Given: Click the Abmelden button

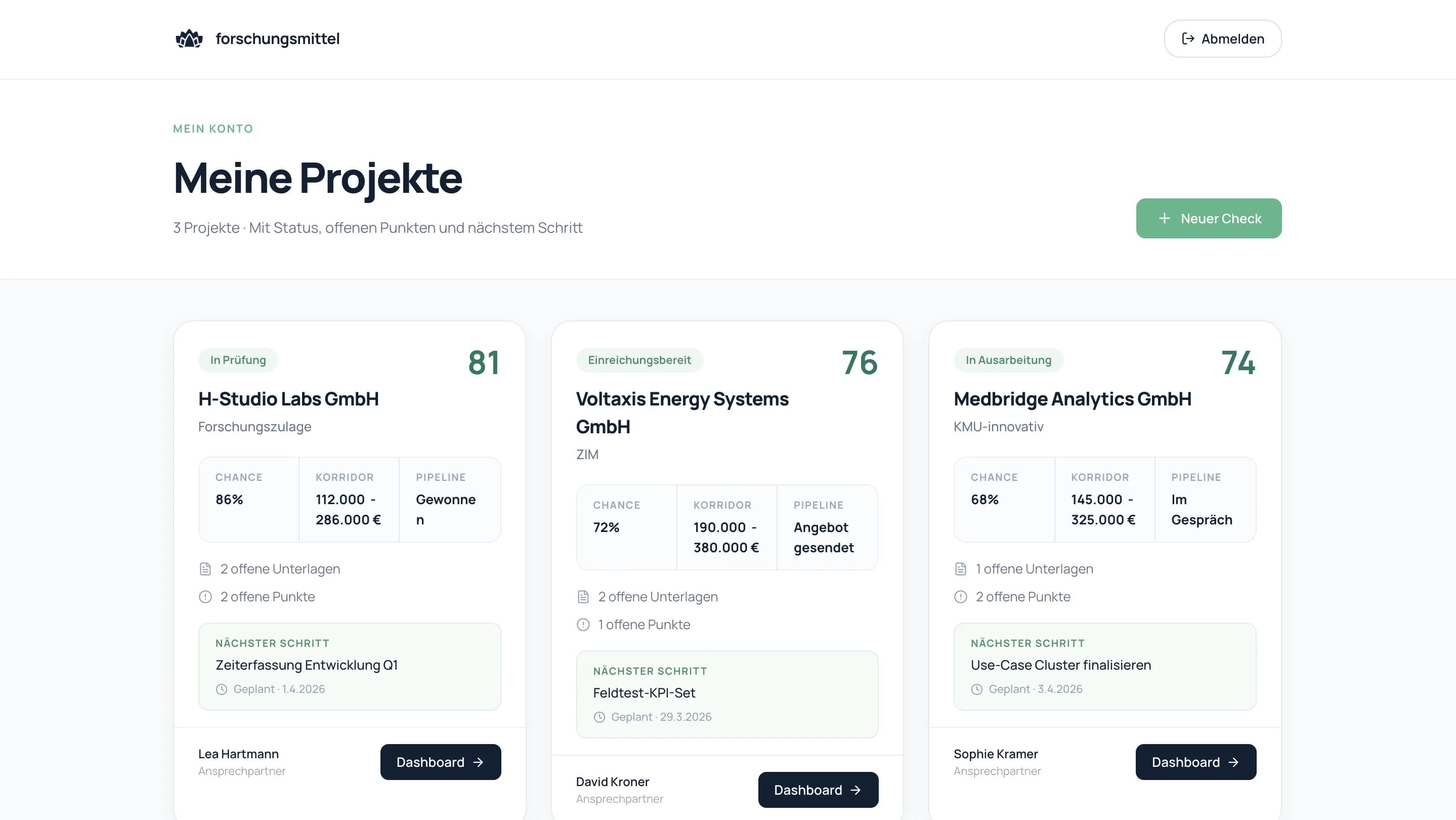Looking at the screenshot, I should pyautogui.click(x=1222, y=38).
